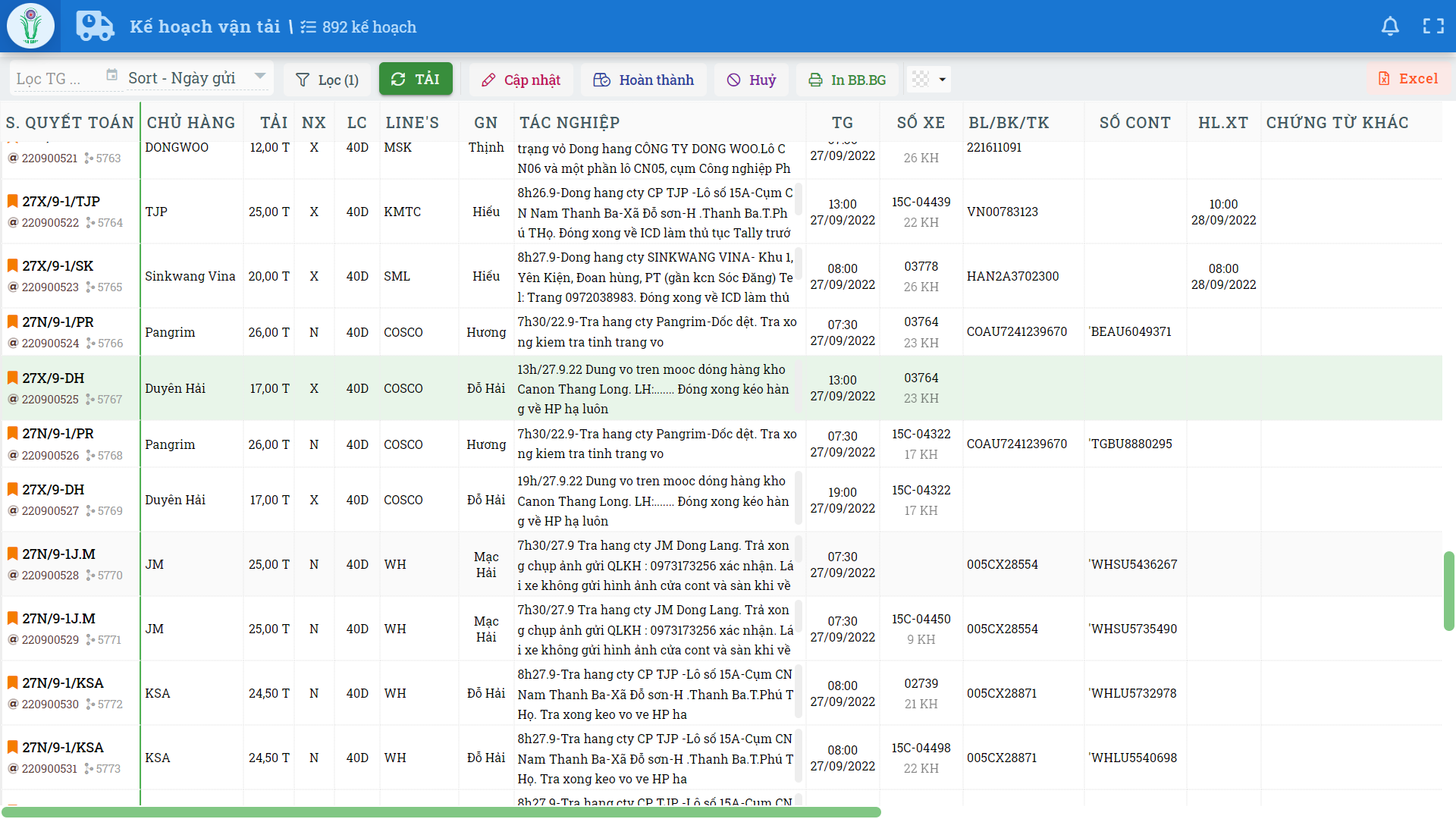Toggle fullscreen mode icon
Viewport: 1456px width, 819px height.
click(1432, 27)
